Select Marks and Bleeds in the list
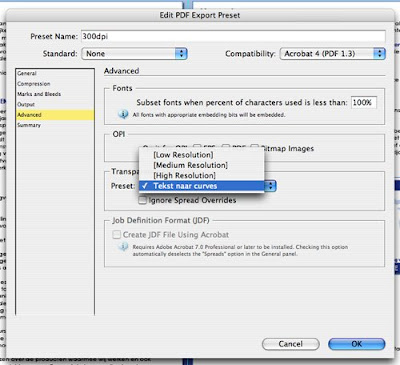Image resolution: width=400 pixels, height=365 pixels. click(x=55, y=94)
